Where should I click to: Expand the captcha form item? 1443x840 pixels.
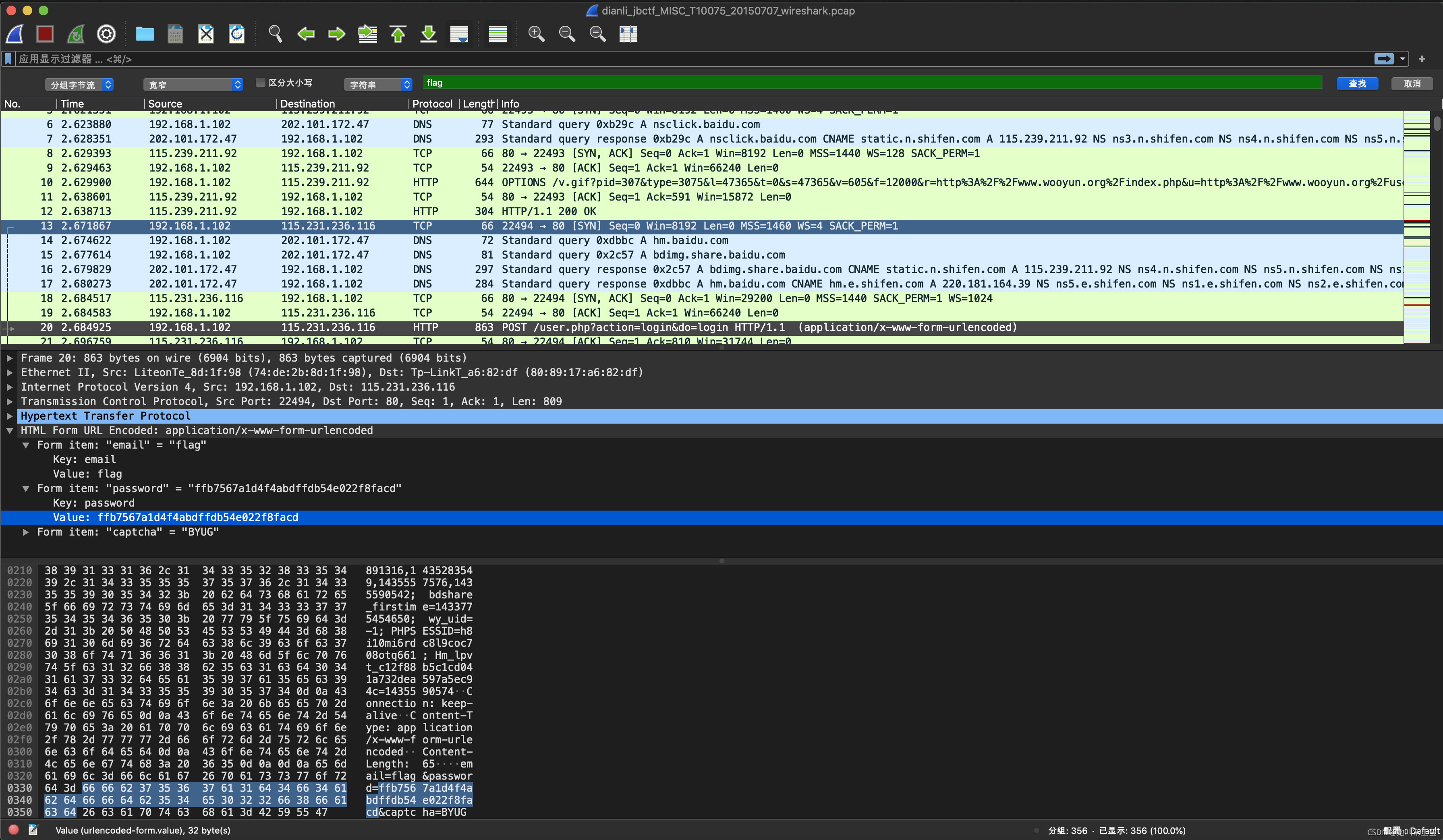[26, 532]
